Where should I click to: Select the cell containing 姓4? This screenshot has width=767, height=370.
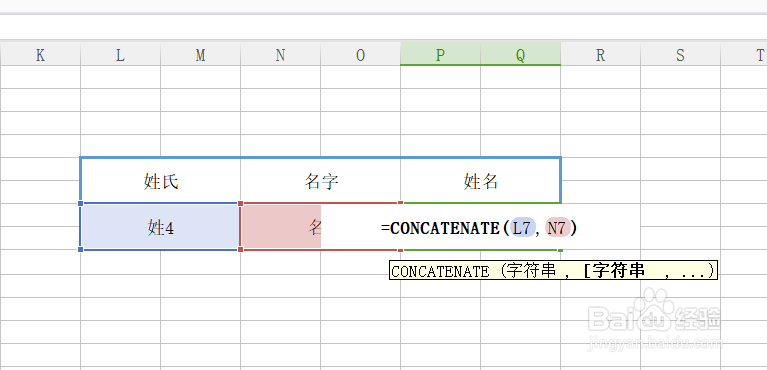(x=160, y=227)
